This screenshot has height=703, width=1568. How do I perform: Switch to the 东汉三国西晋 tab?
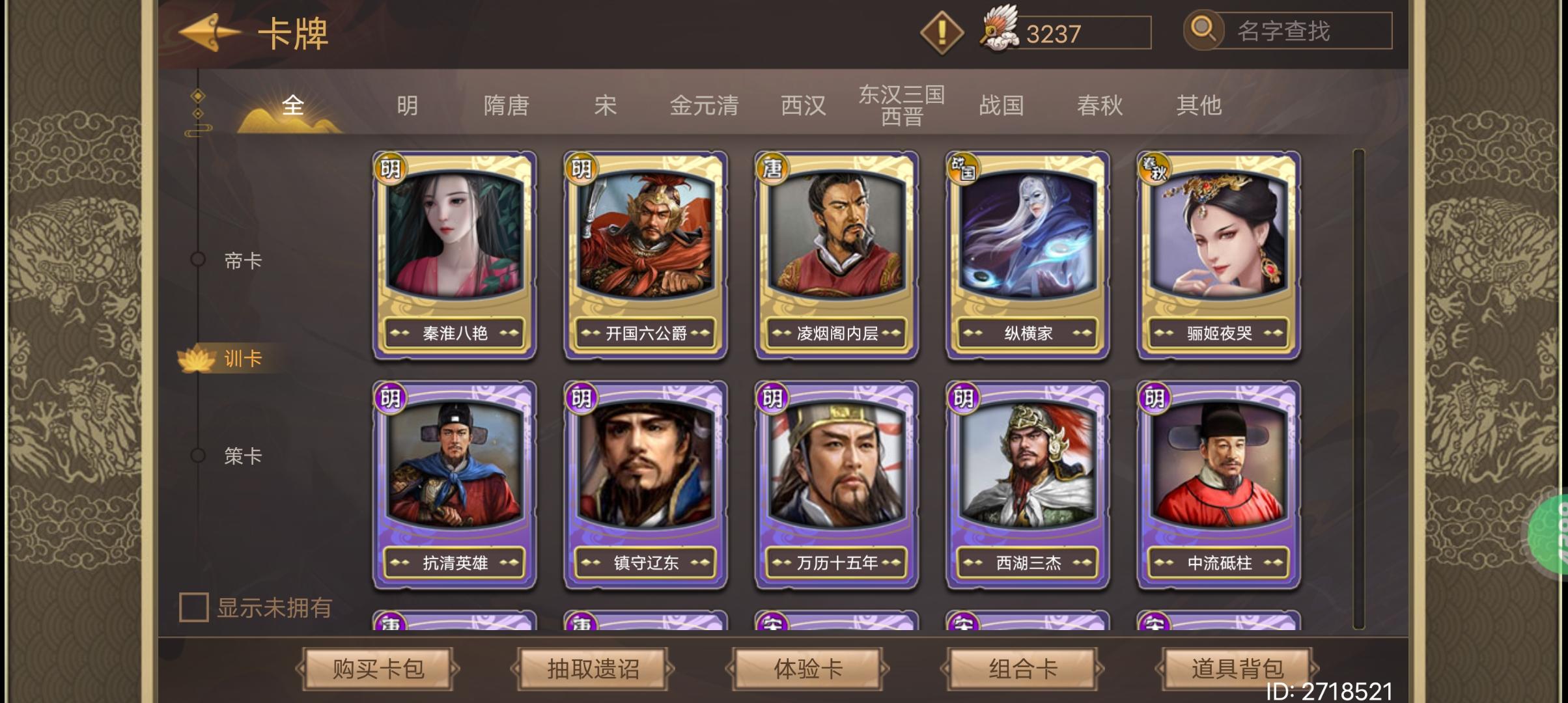coord(902,105)
